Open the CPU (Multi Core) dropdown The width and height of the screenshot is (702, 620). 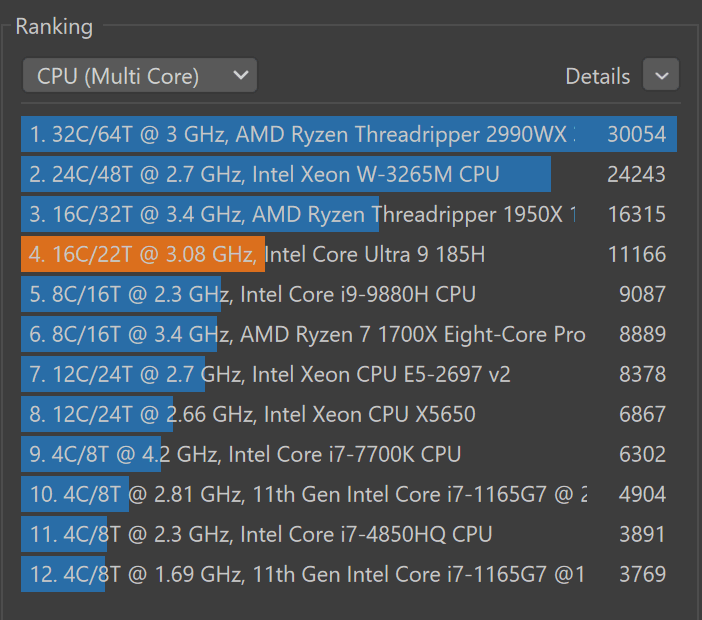(140, 75)
